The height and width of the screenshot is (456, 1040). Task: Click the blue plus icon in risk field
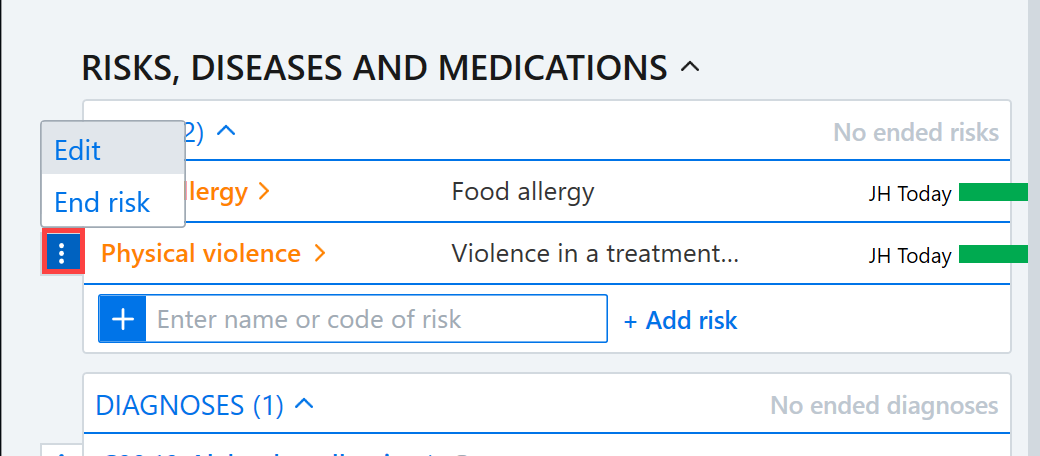pyautogui.click(x=123, y=319)
